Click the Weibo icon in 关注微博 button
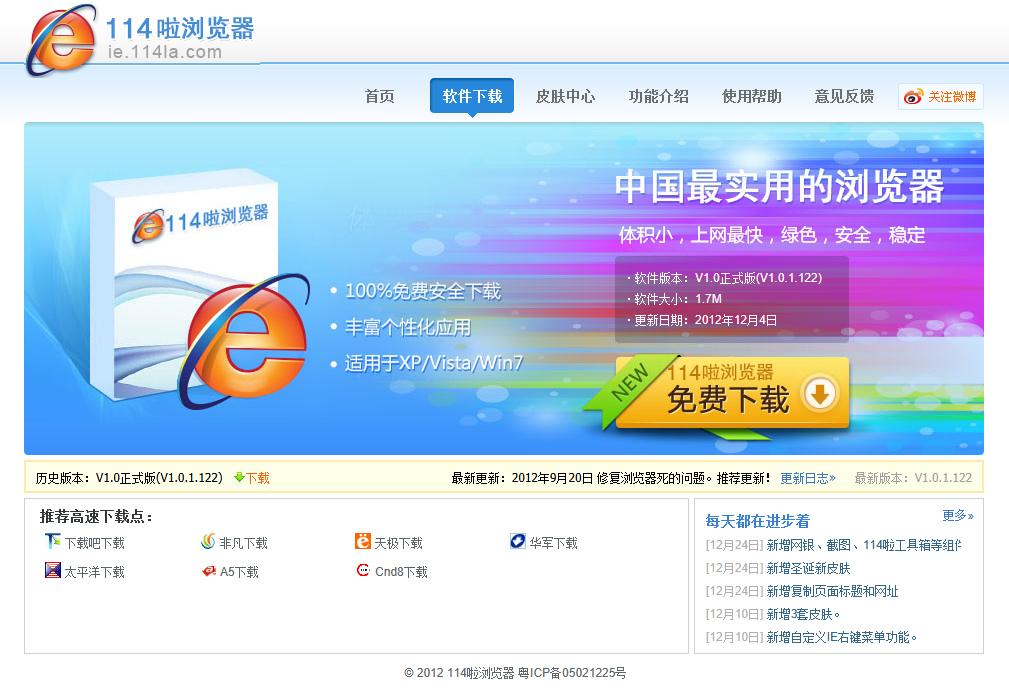Image resolution: width=1009 pixels, height=691 pixels. click(913, 97)
